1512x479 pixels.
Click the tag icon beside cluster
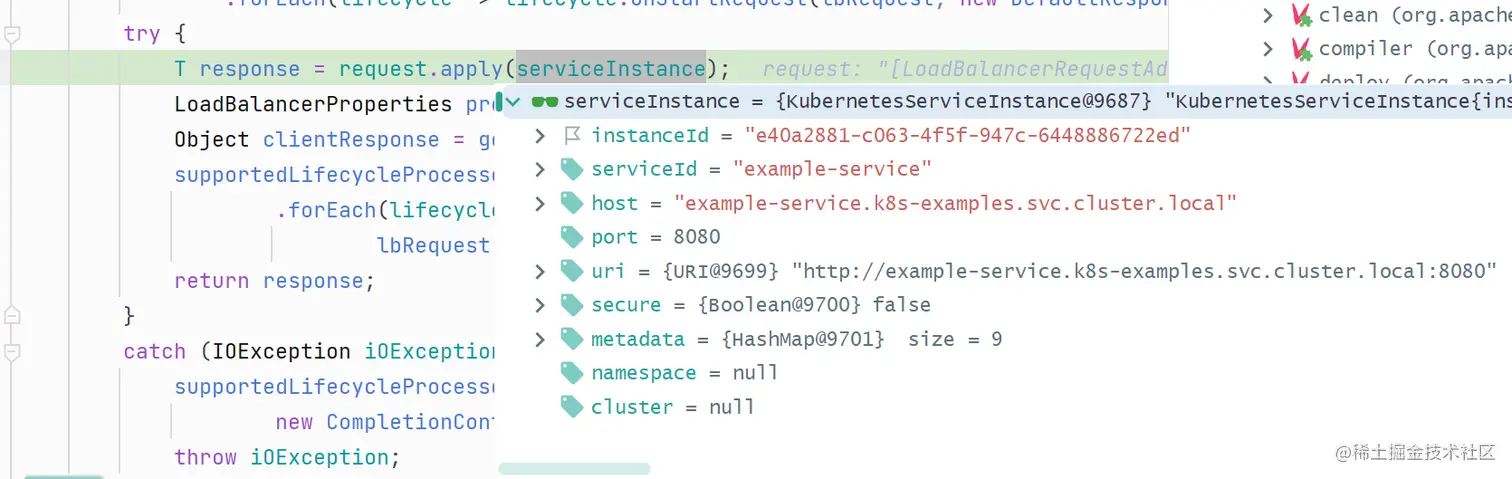click(x=572, y=407)
